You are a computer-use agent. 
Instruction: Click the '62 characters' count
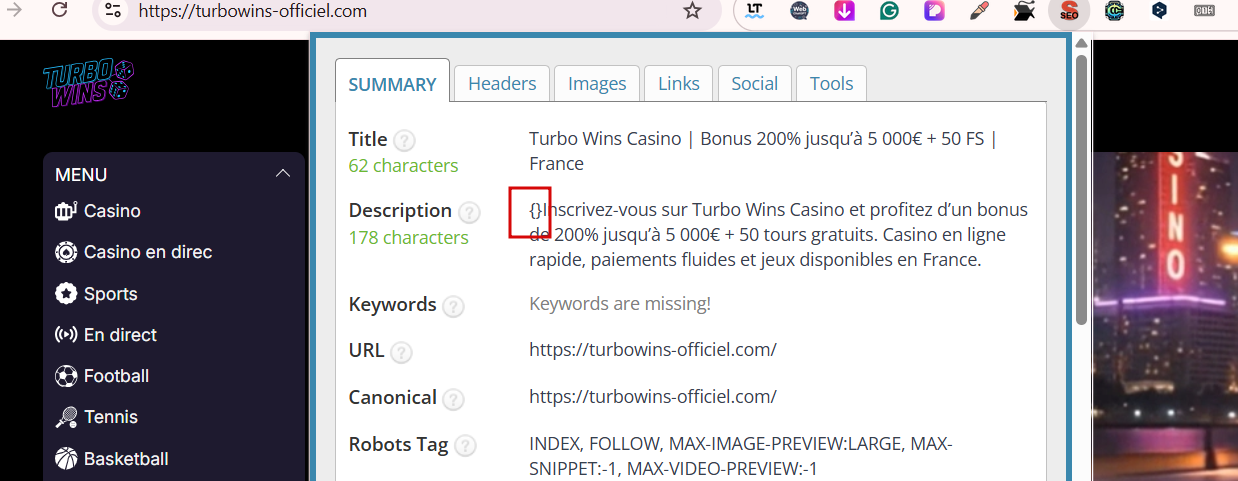coord(403,166)
